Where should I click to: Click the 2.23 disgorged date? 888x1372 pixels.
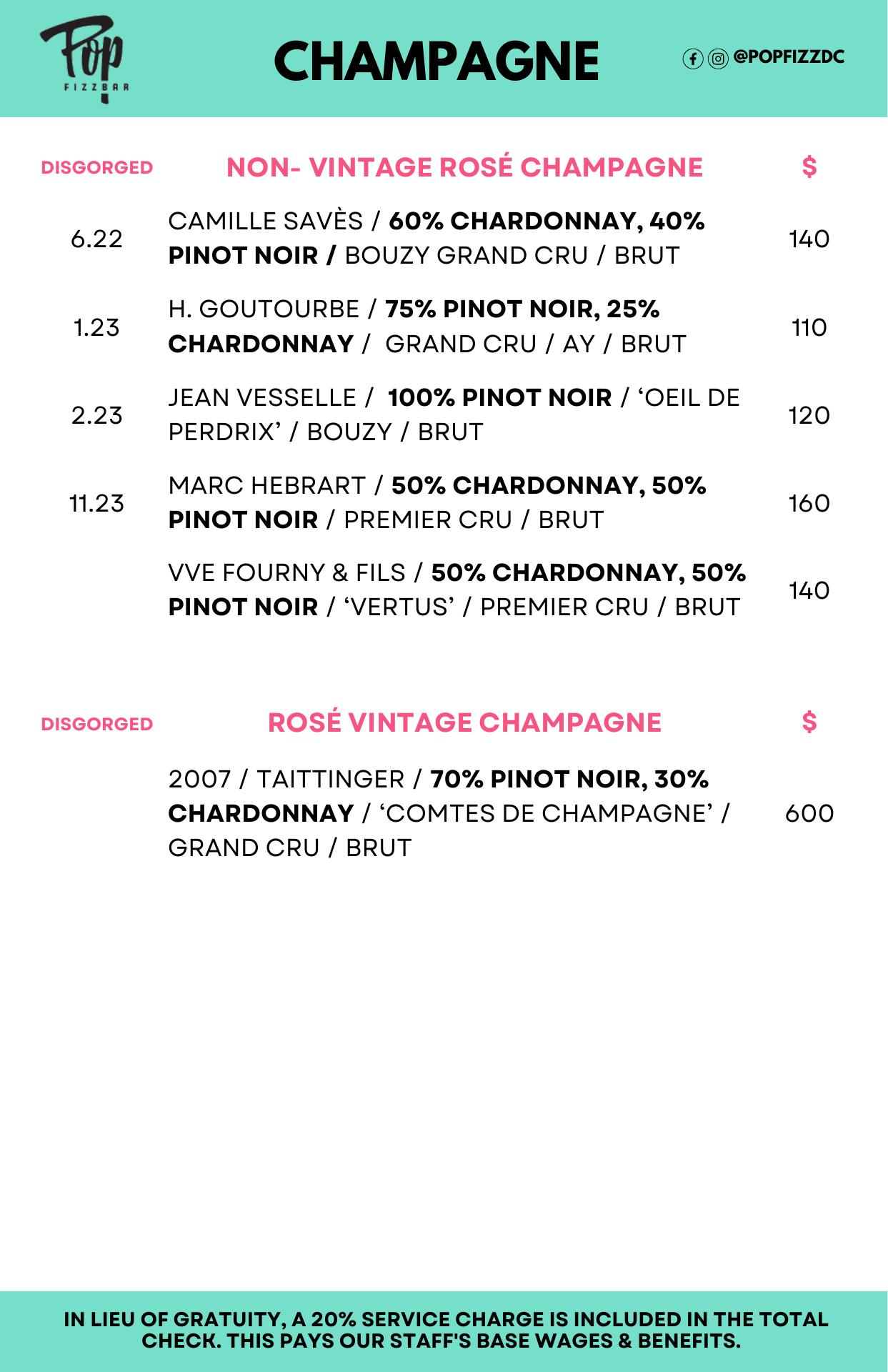tap(97, 415)
